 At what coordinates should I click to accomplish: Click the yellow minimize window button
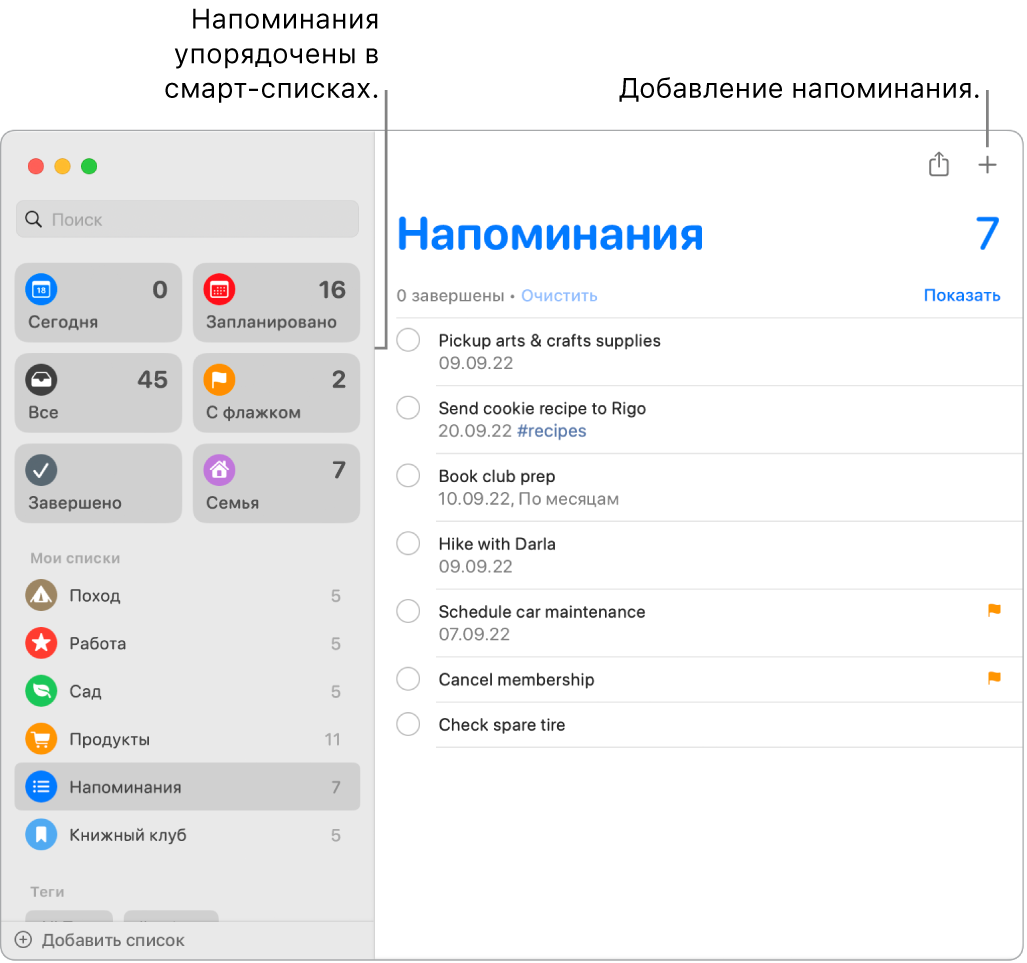point(62,166)
